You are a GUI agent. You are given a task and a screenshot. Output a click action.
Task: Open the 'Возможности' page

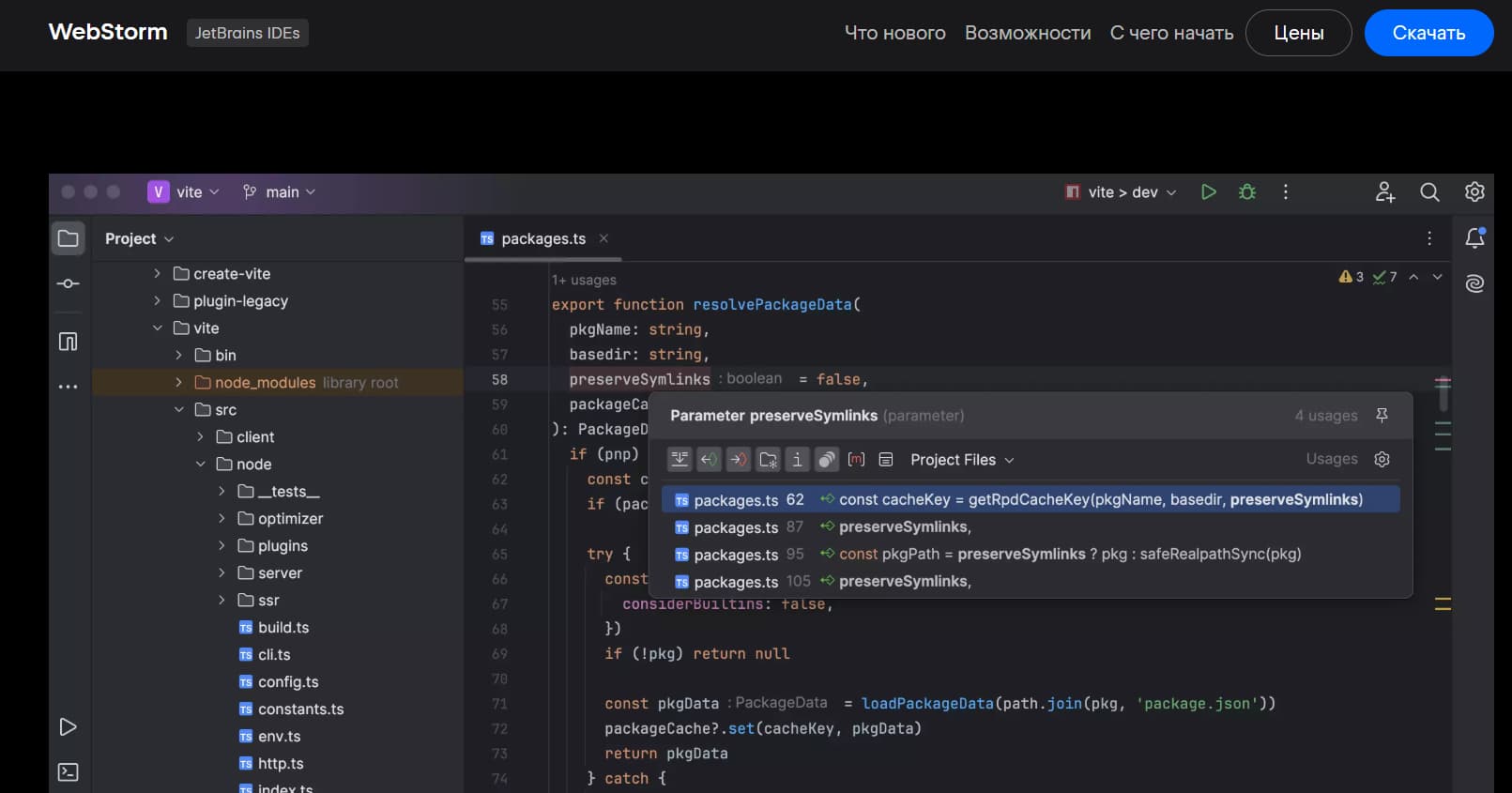click(x=1028, y=33)
